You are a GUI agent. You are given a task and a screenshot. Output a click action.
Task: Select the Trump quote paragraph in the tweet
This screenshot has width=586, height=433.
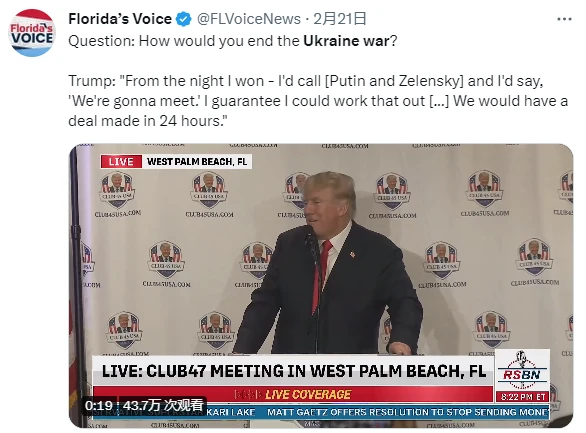318,101
